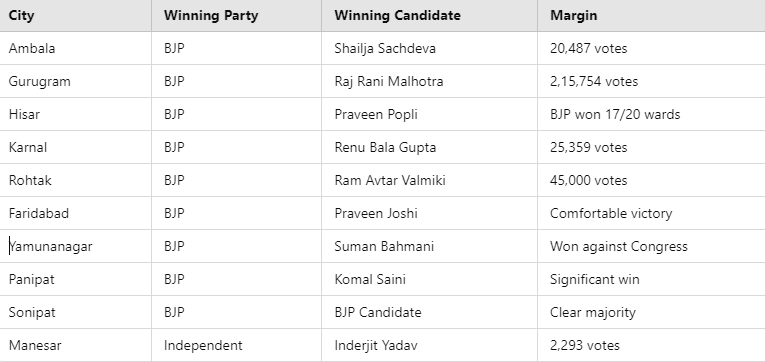Click the City column header
765x362 pixels.
76,16
